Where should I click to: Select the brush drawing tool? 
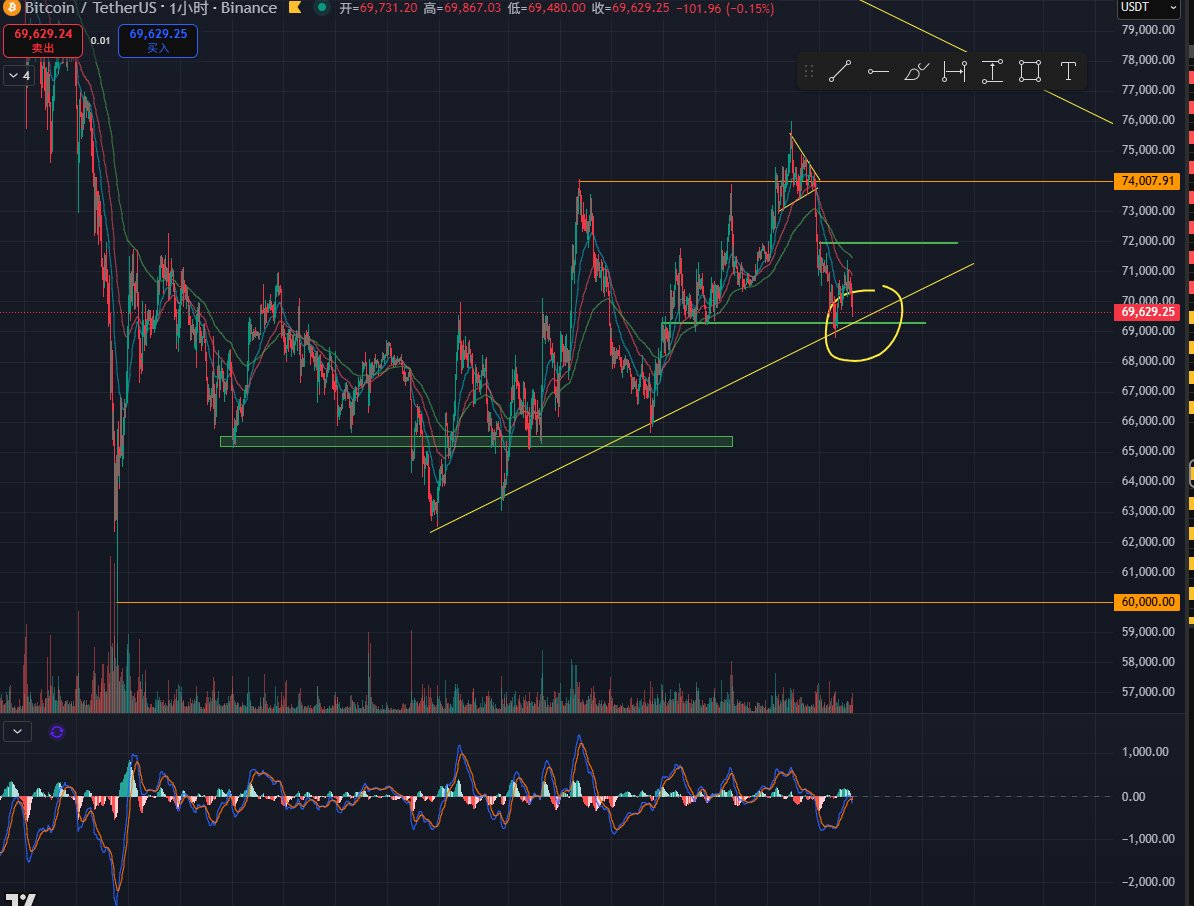915,72
